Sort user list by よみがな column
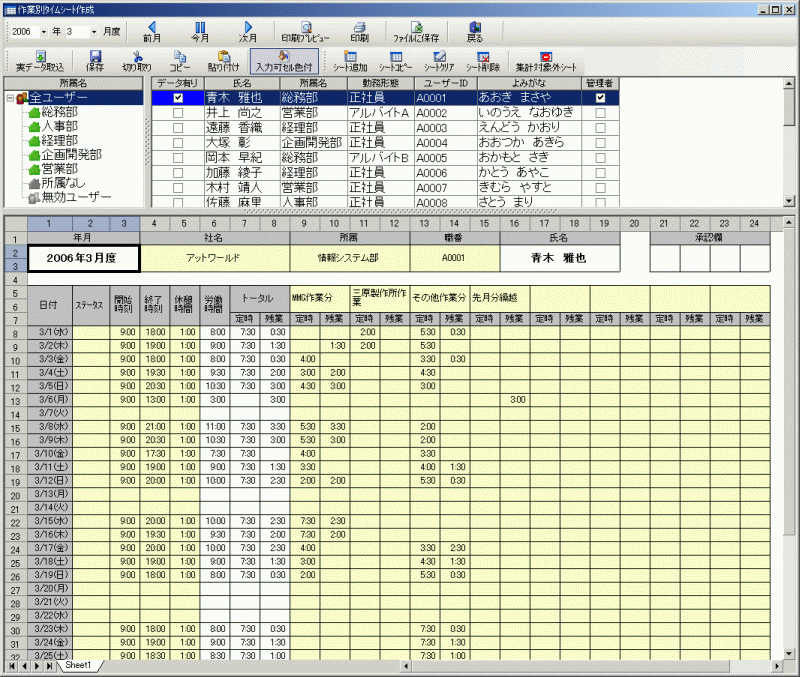The height and width of the screenshot is (677, 800). point(530,83)
